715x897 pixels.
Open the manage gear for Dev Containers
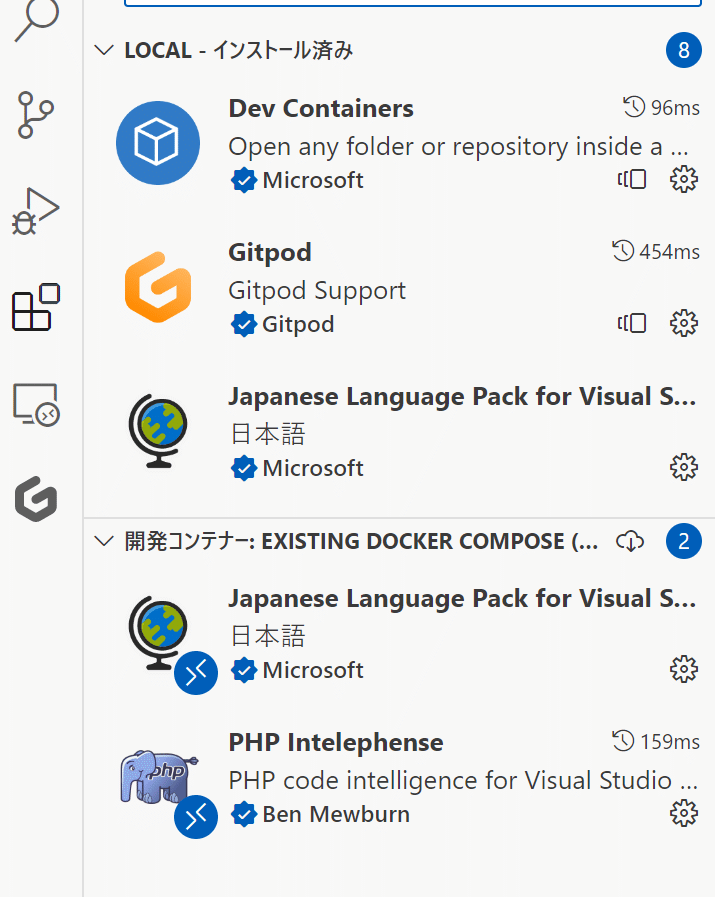(683, 178)
